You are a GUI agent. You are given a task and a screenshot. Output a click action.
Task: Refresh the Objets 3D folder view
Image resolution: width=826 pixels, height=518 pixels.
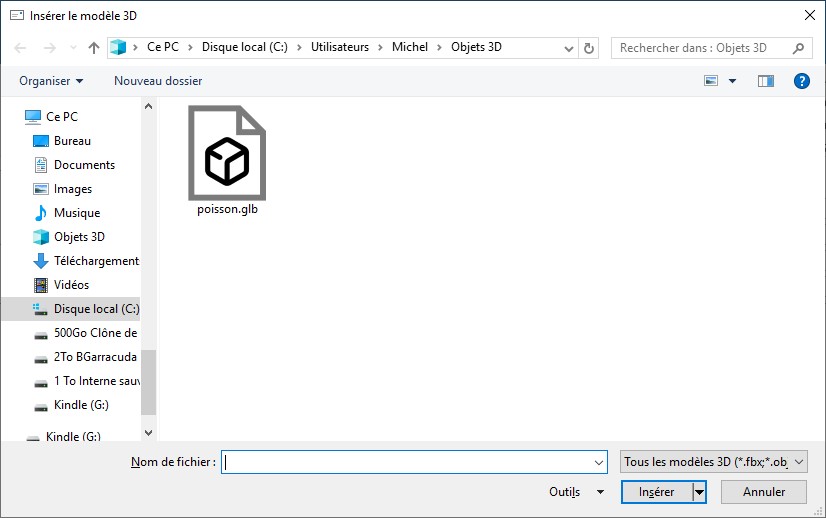pyautogui.click(x=589, y=48)
